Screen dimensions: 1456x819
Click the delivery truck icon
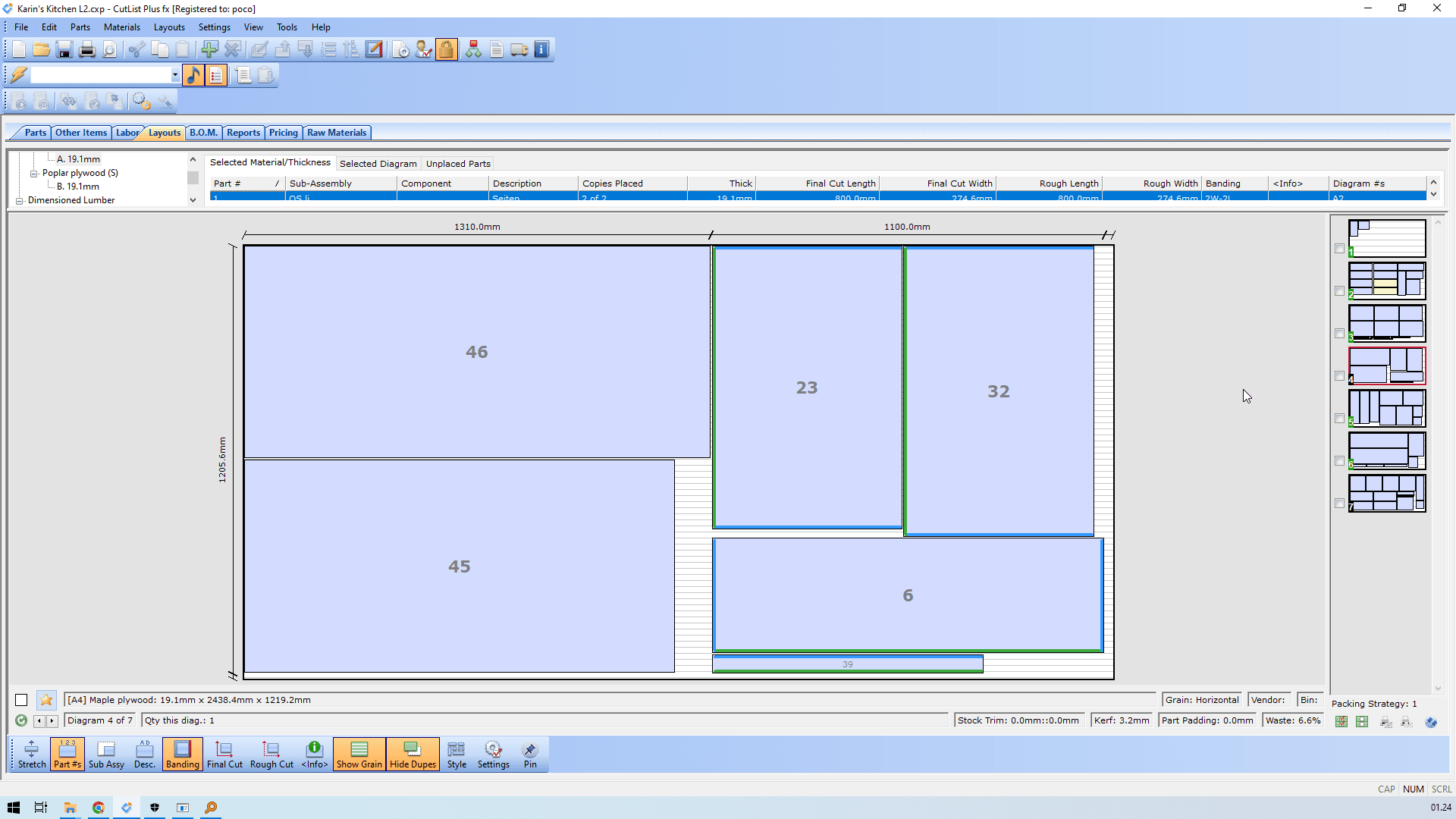[519, 50]
